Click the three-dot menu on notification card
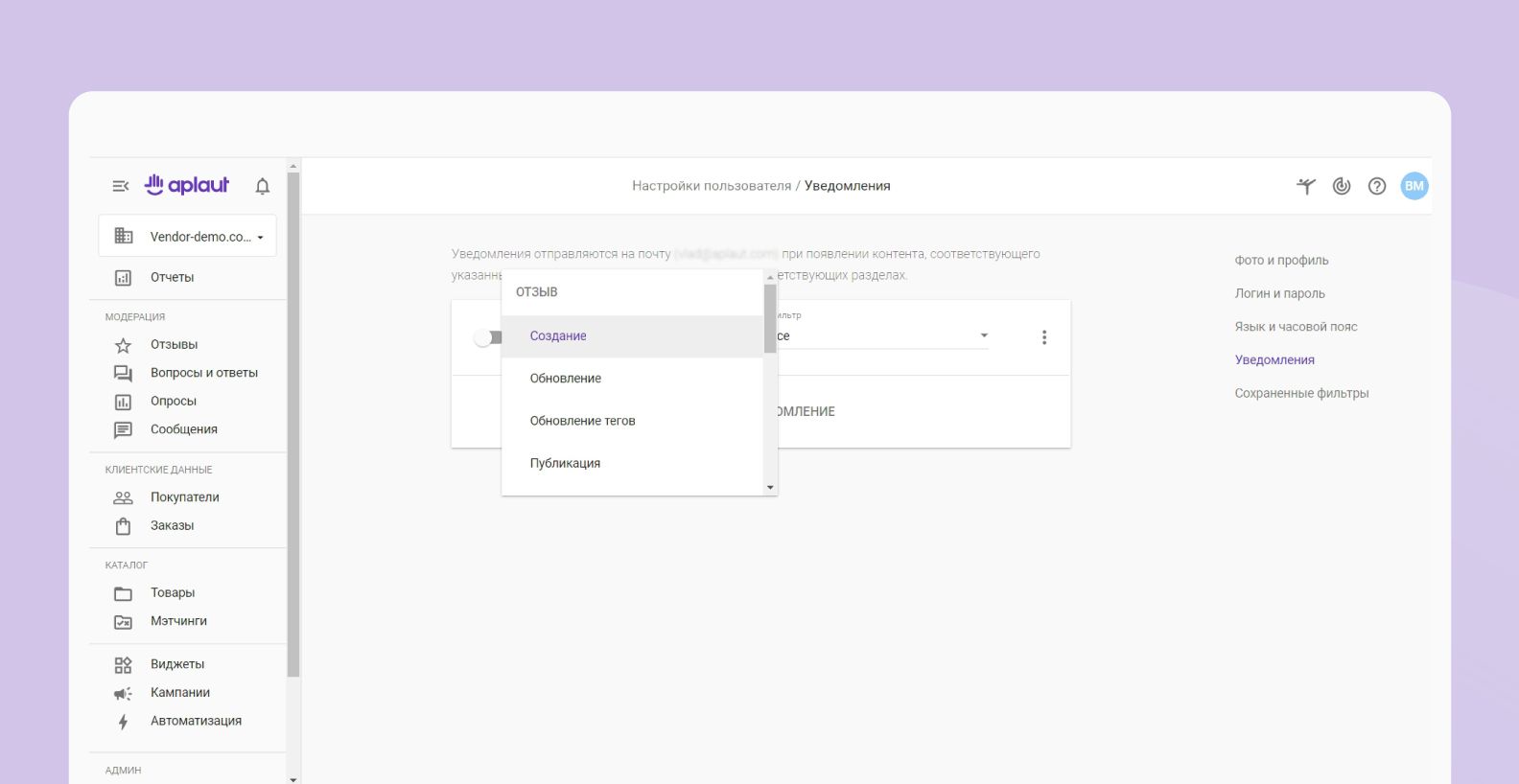The width and height of the screenshot is (1519, 784). pos(1043,337)
